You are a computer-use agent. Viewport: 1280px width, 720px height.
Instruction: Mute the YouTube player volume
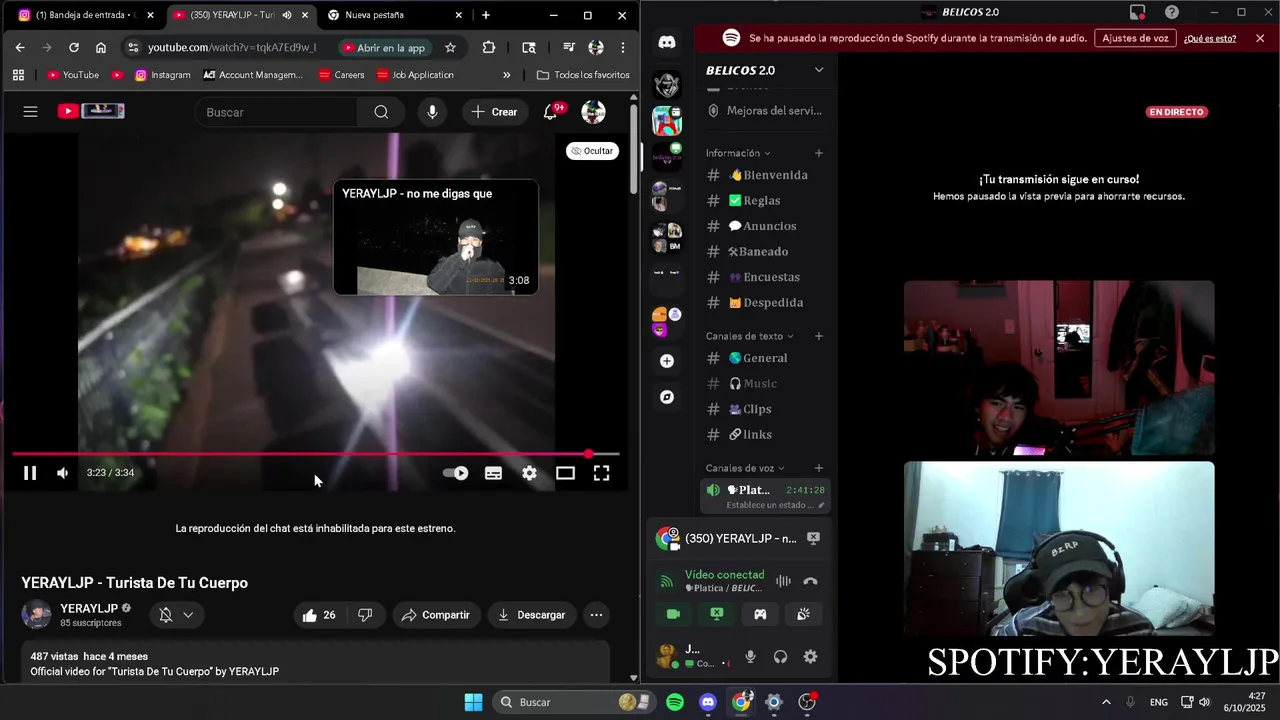click(x=62, y=473)
